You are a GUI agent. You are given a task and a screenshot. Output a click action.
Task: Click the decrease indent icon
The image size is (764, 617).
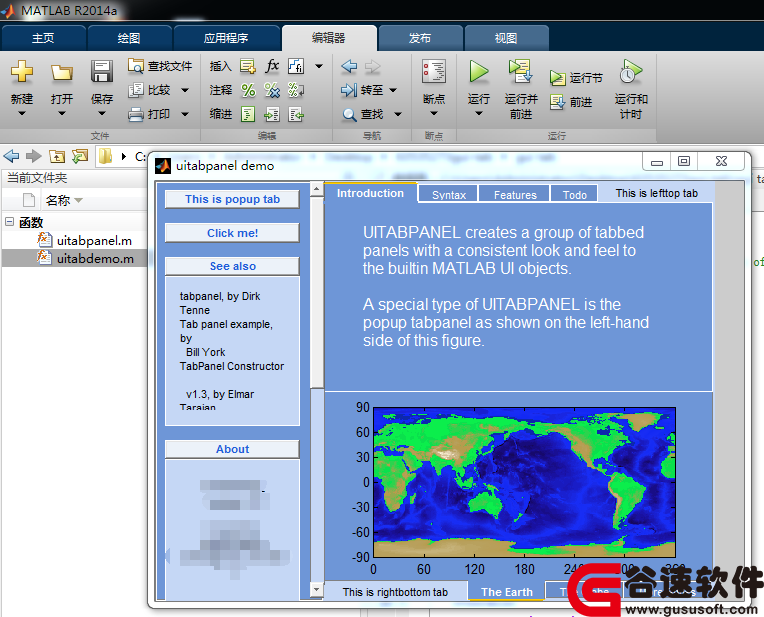click(x=296, y=114)
